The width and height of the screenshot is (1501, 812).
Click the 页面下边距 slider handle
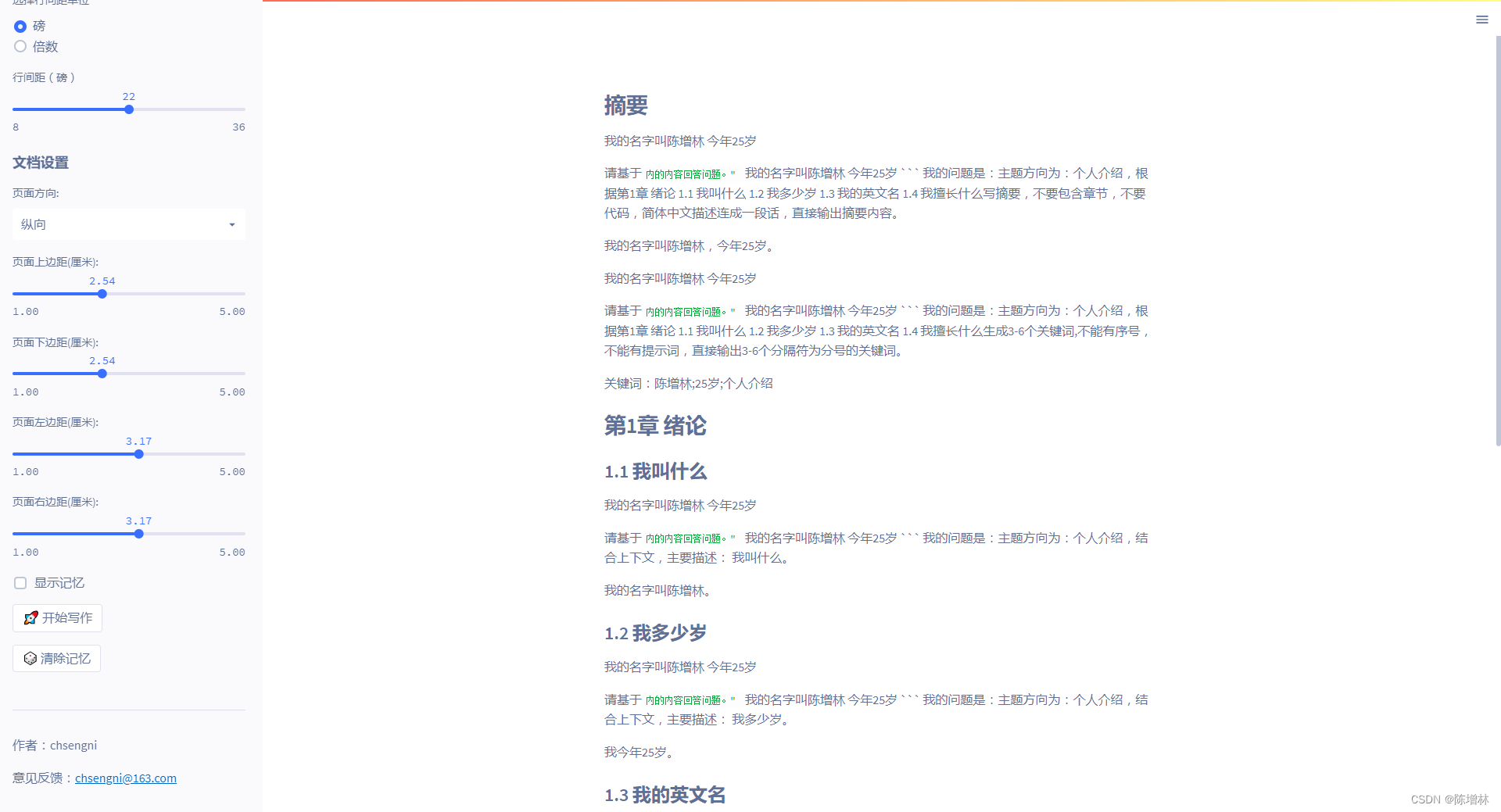tap(102, 374)
